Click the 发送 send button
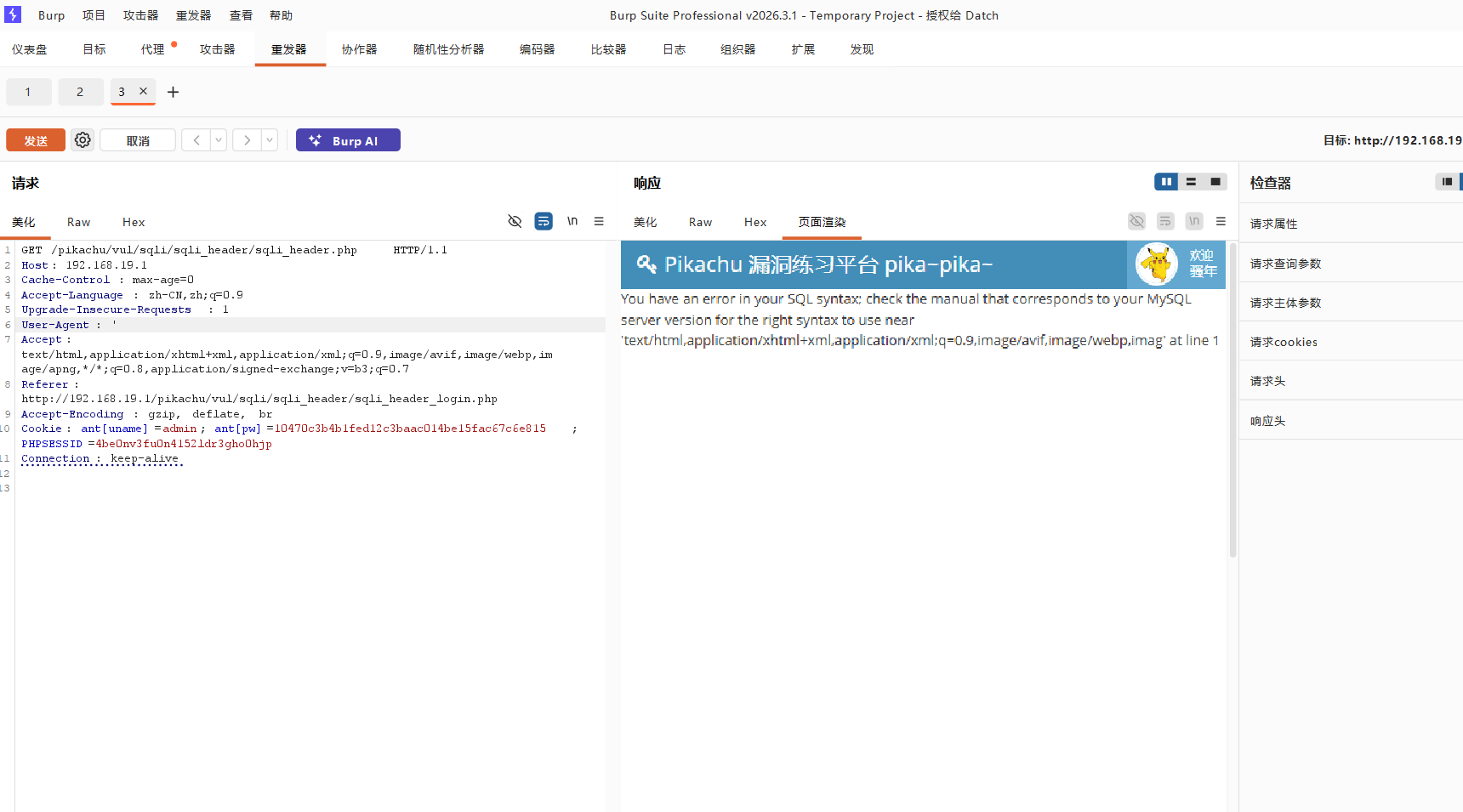The width and height of the screenshot is (1463, 812). pos(36,140)
